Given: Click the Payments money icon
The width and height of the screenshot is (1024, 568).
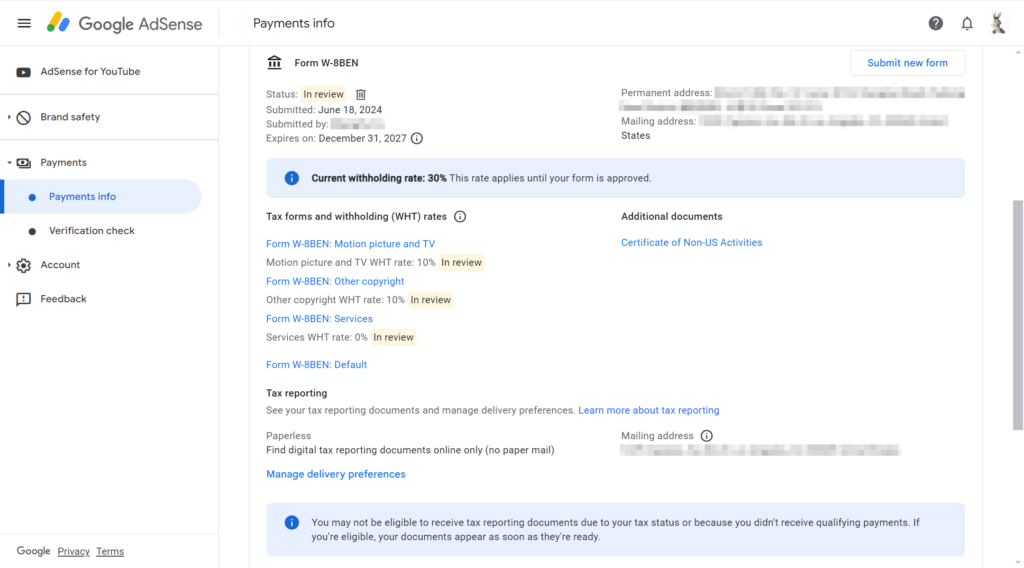Looking at the screenshot, I should pyautogui.click(x=24, y=163).
